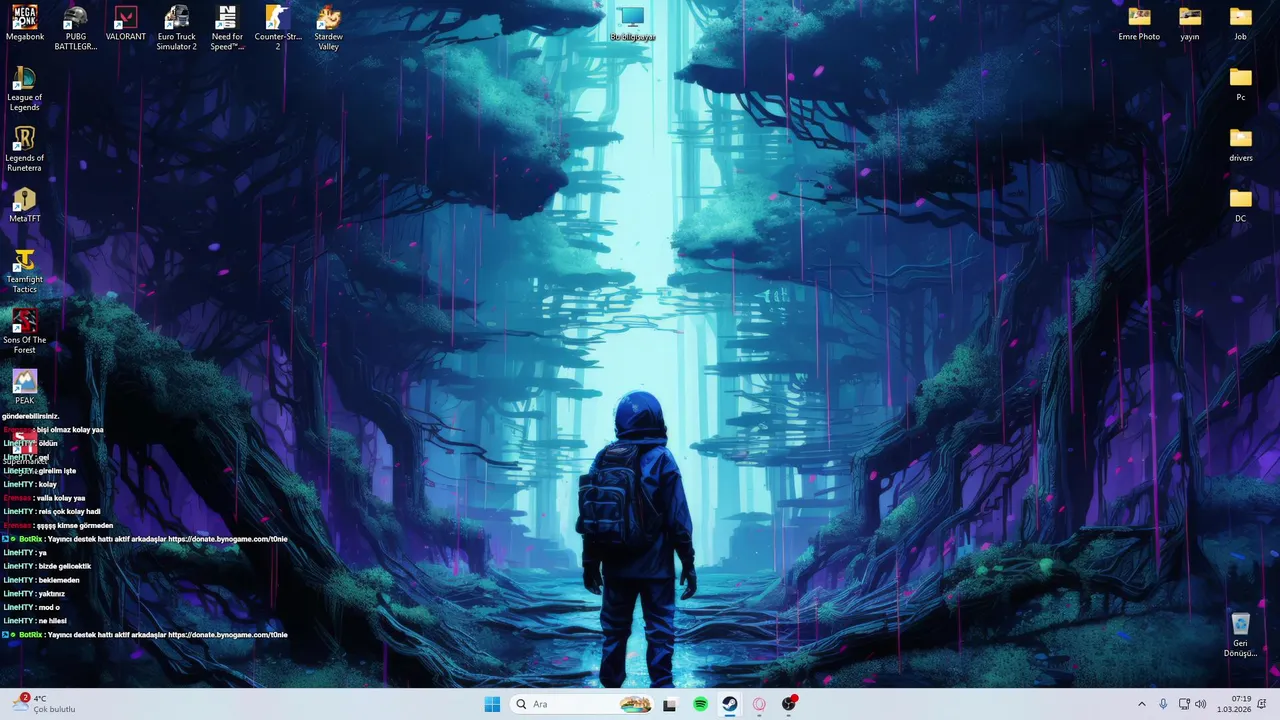Click the Ara taskbar search box

tap(582, 704)
